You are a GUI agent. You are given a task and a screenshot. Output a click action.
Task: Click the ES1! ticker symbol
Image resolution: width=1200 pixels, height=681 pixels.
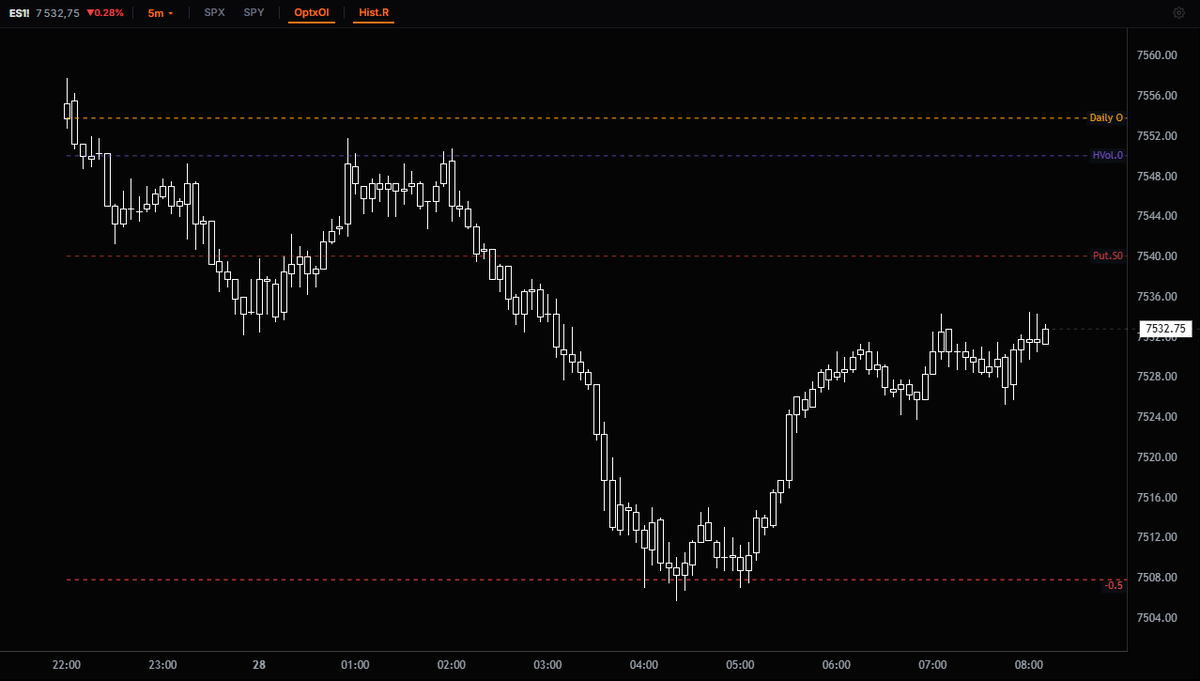[x=19, y=13]
